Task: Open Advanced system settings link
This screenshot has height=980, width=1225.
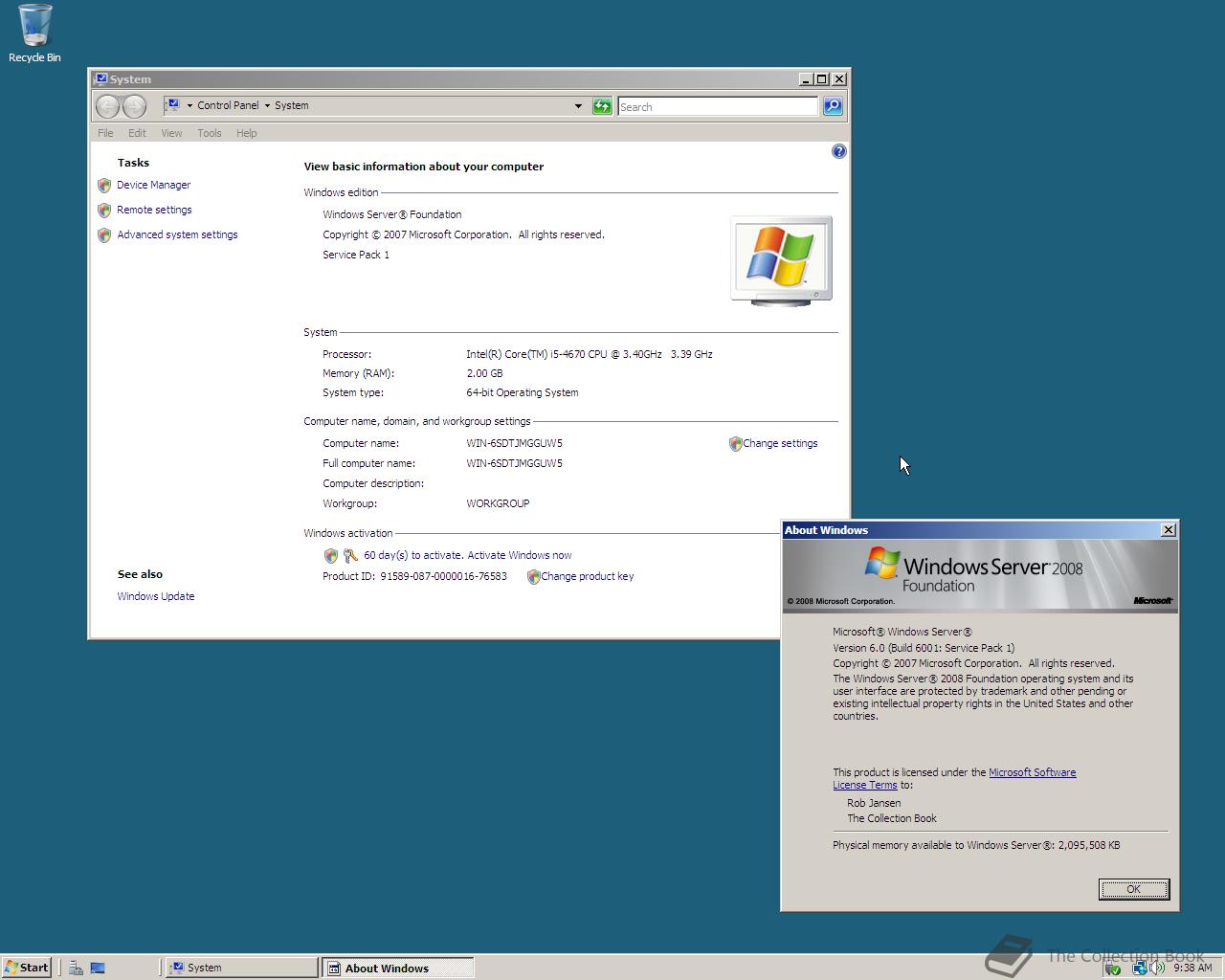Action: 177,234
